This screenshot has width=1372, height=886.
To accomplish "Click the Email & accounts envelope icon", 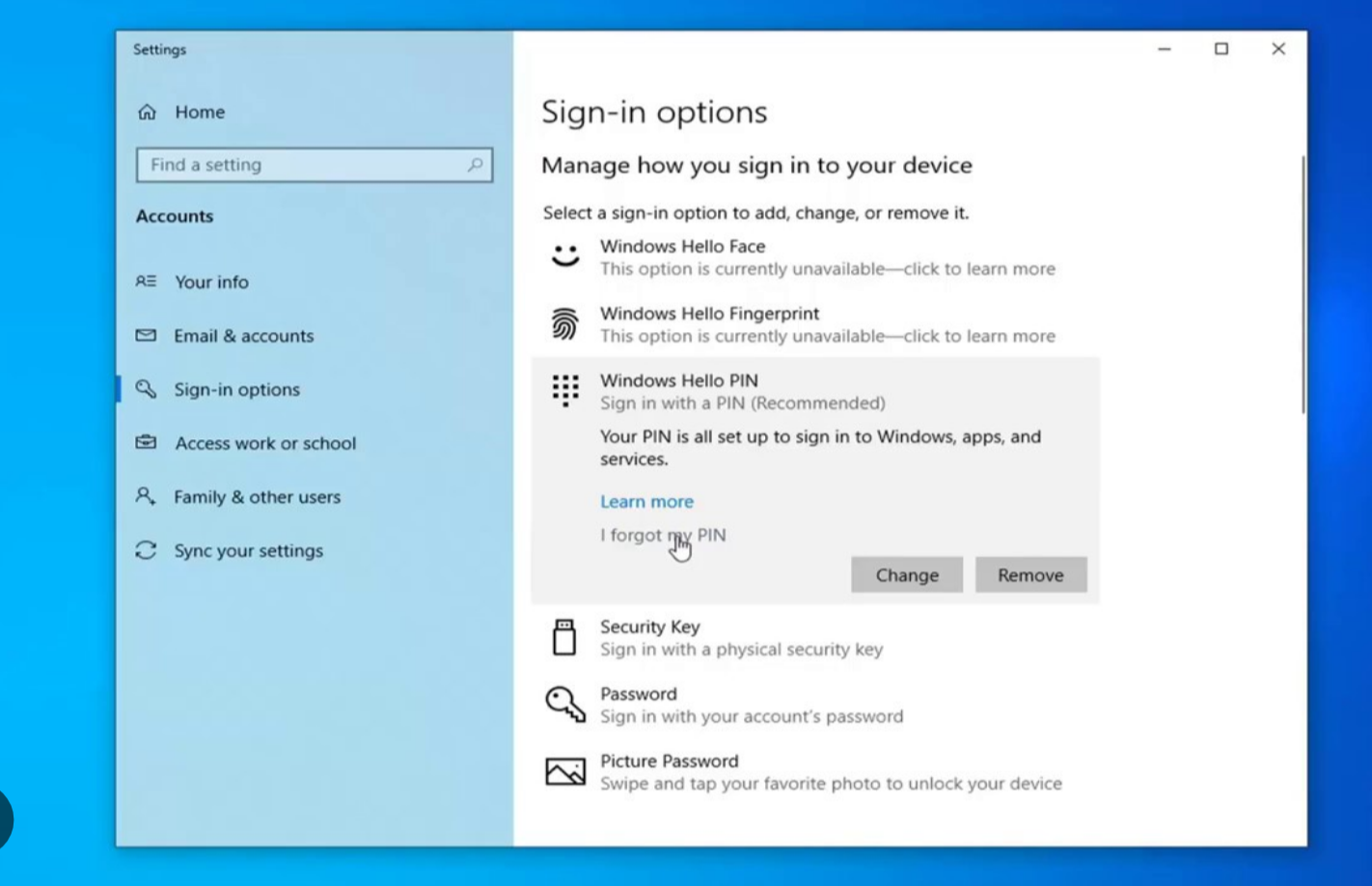I will [x=146, y=336].
